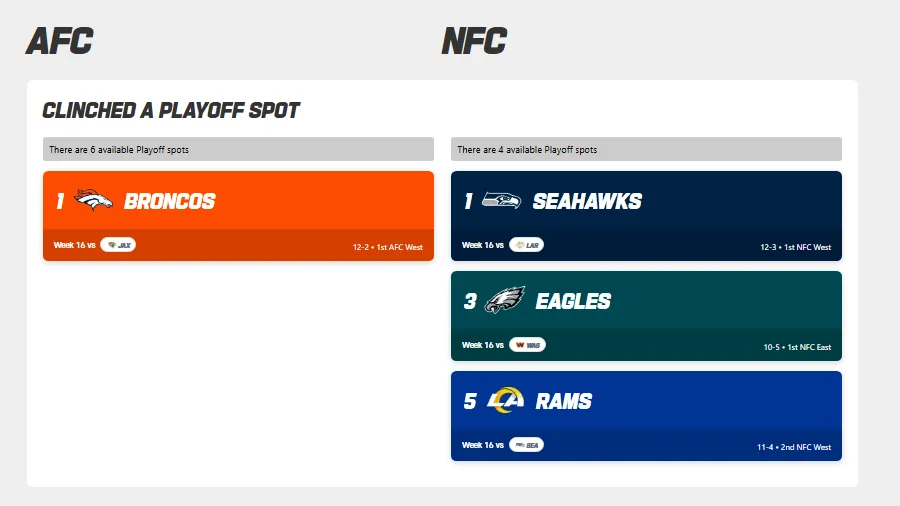Screen dimensions: 900x506
Task: Open the WAS opponent badge
Action: point(527,345)
